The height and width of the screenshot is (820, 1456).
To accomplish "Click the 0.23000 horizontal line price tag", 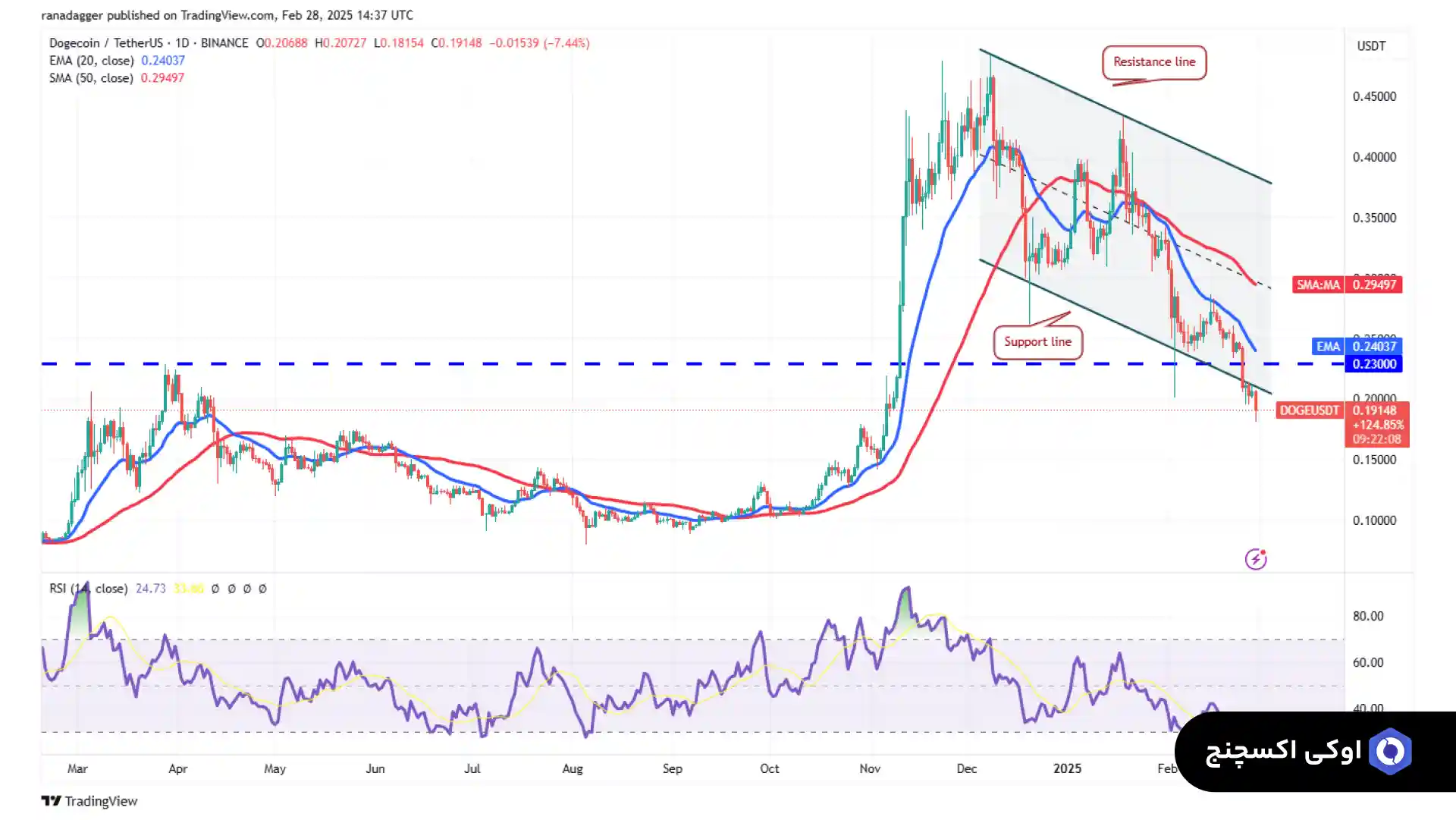I will tap(1374, 364).
